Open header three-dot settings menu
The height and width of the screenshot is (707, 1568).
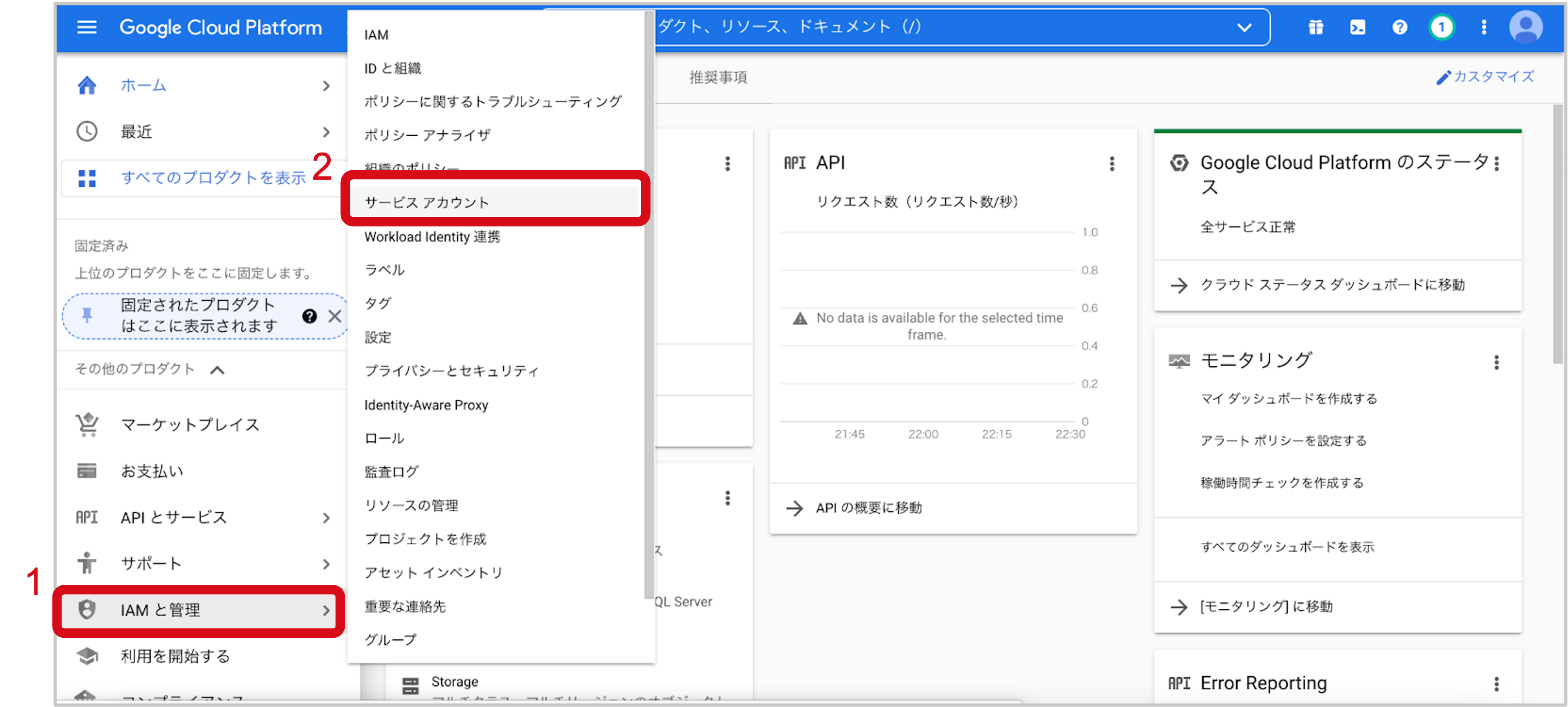pos(1483,28)
